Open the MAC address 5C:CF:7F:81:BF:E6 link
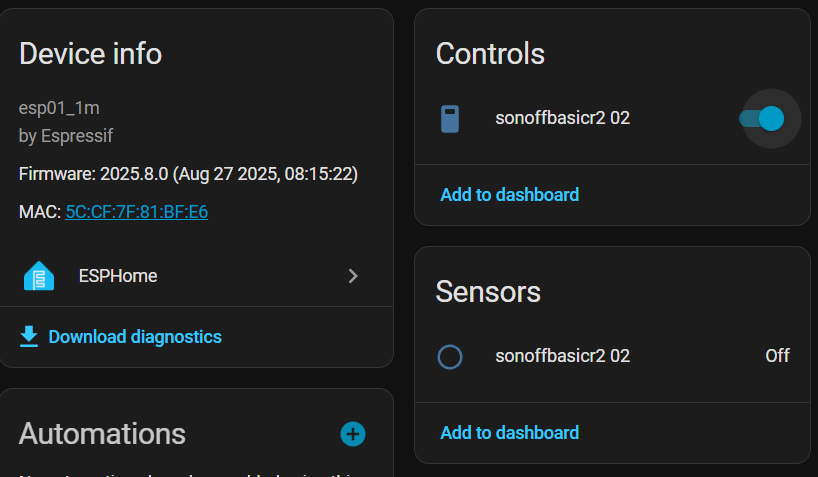Screen dimensions: 818x477 pyautogui.click(x=136, y=212)
